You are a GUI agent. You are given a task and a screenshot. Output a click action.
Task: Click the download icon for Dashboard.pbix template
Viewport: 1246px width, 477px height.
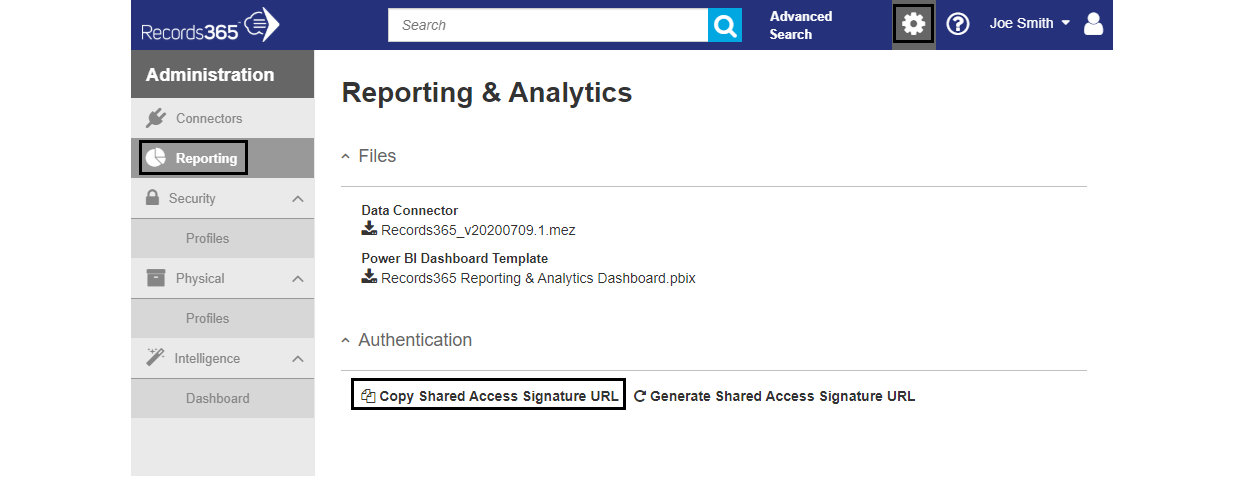coord(369,277)
